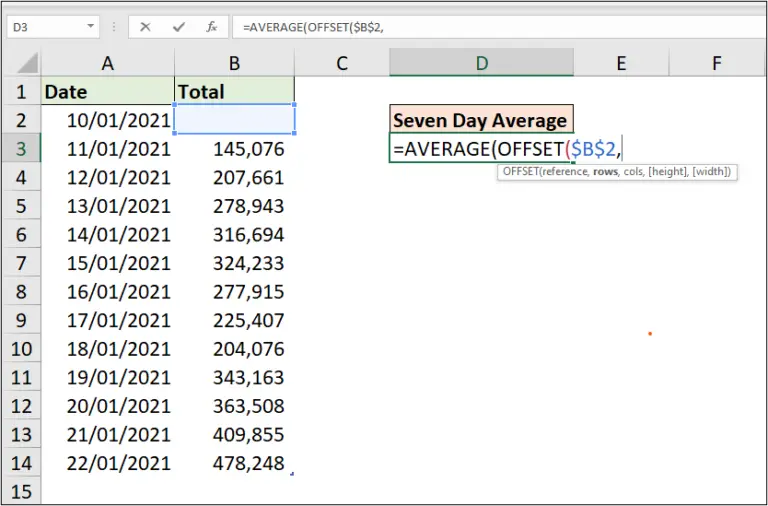This screenshot has height=506, width=768.
Task: Click the value 324,233
Action: (x=248, y=263)
